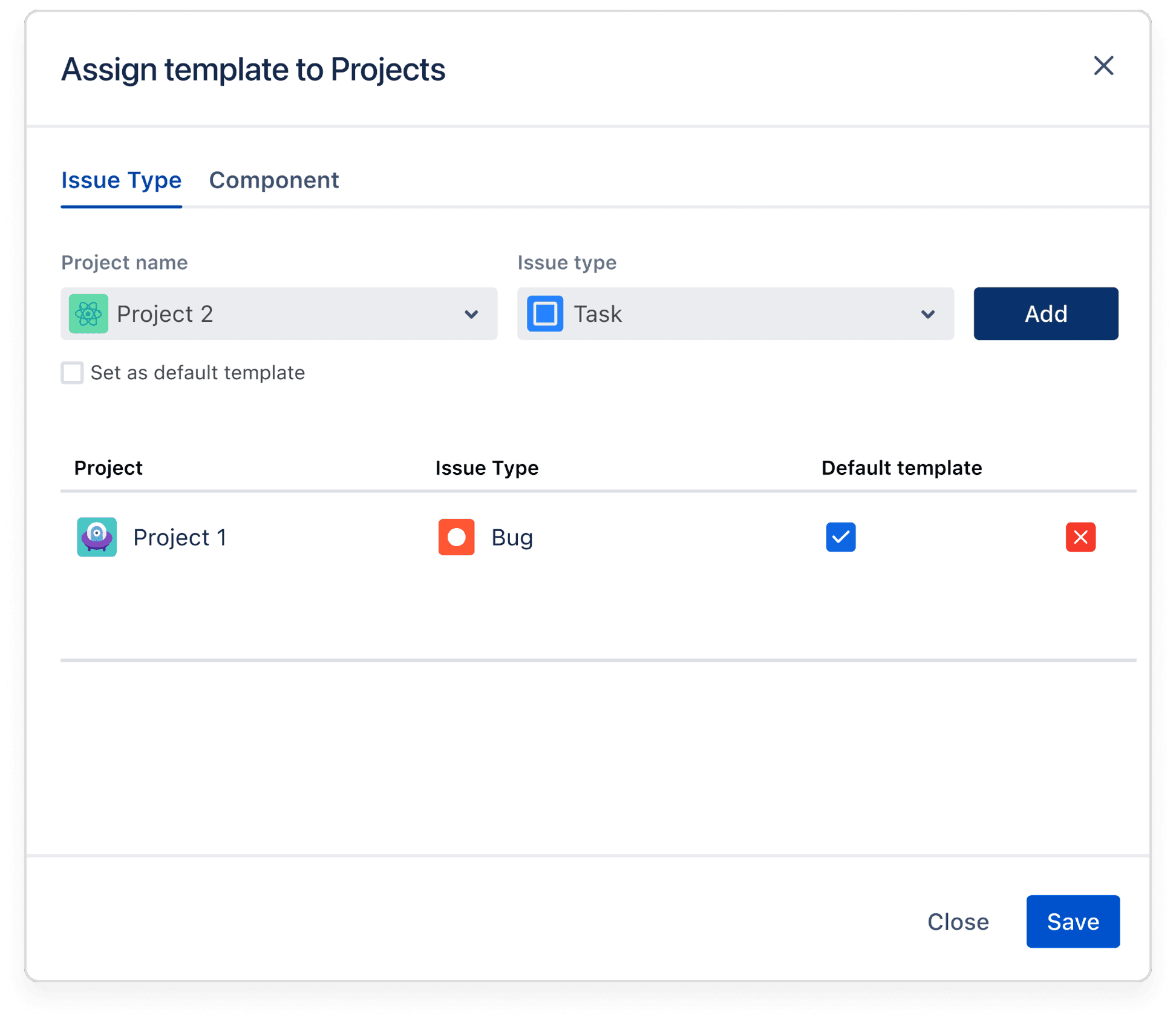
Task: Remove the Project 1 Bug assignment
Action: point(1080,537)
